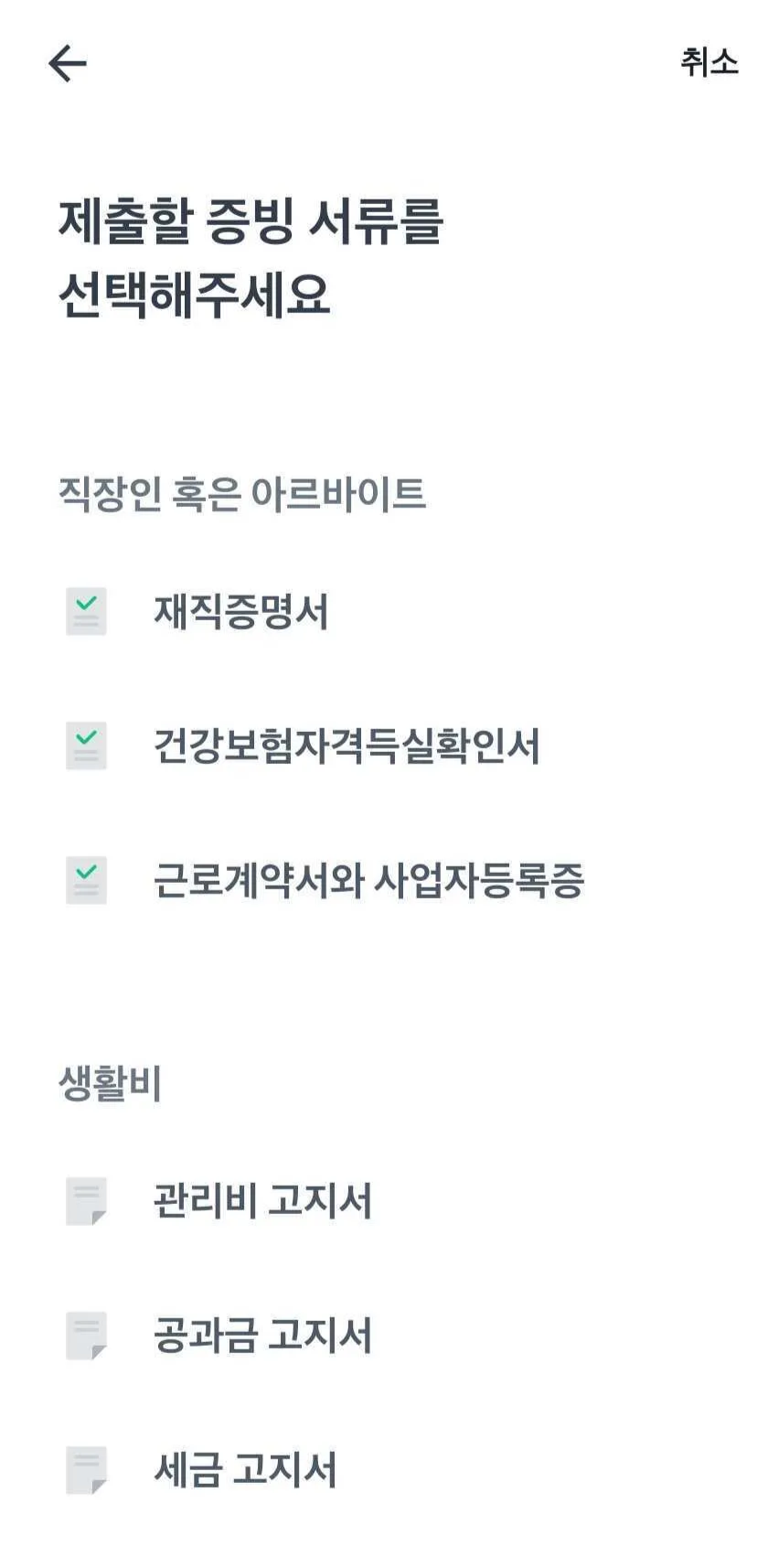
Task: Tap the document icon next to 세금 고지서
Action: [86, 1469]
